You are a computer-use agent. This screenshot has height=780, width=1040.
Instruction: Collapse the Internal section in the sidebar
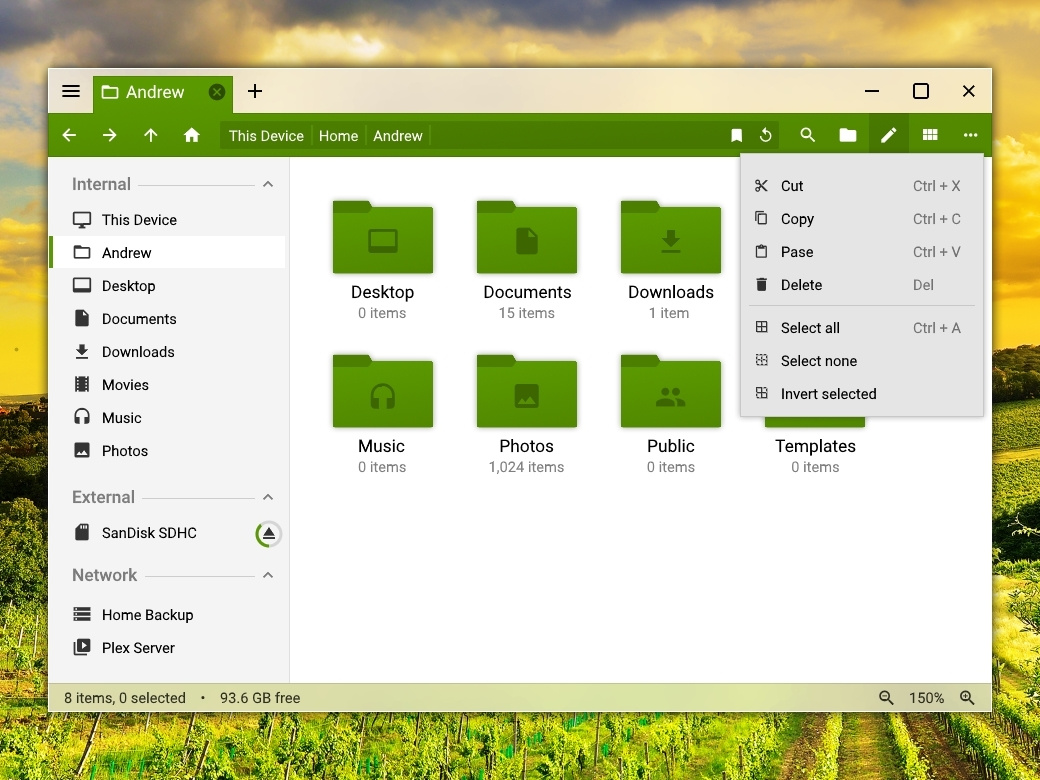click(x=267, y=184)
